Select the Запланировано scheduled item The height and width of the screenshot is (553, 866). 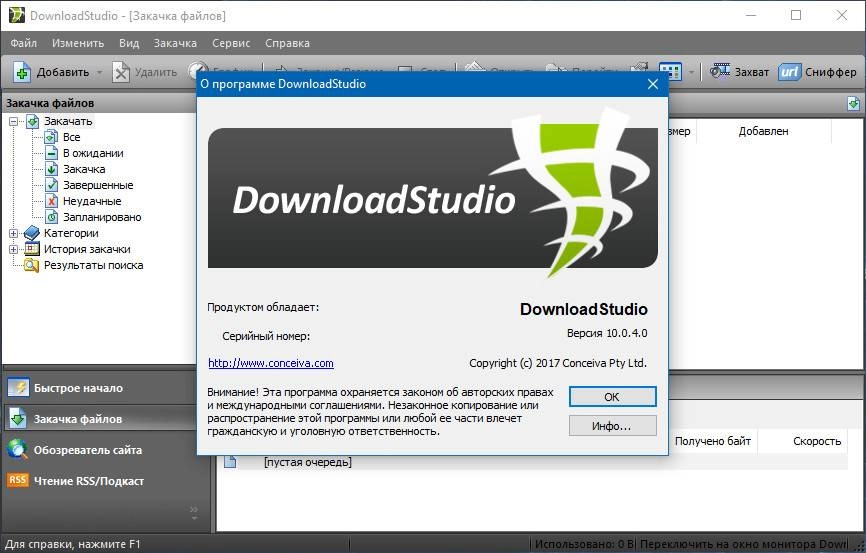(x=102, y=217)
